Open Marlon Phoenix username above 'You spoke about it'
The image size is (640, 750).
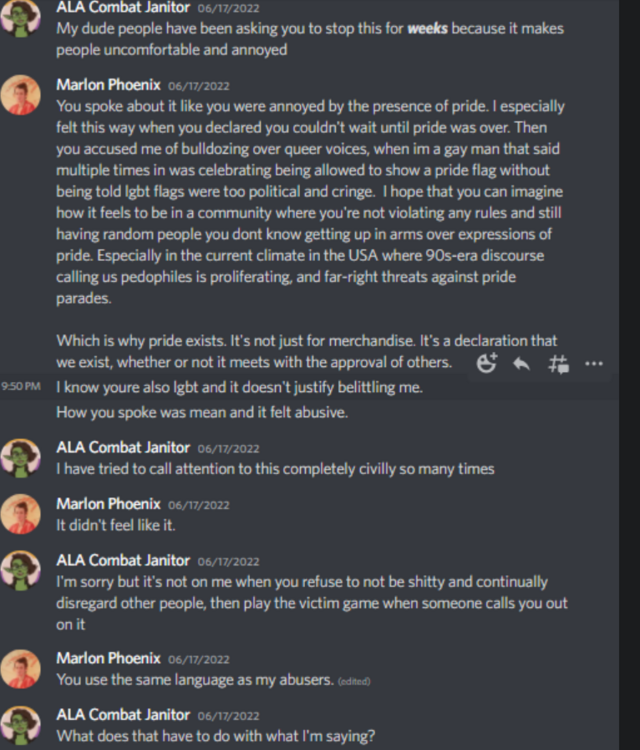point(108,85)
